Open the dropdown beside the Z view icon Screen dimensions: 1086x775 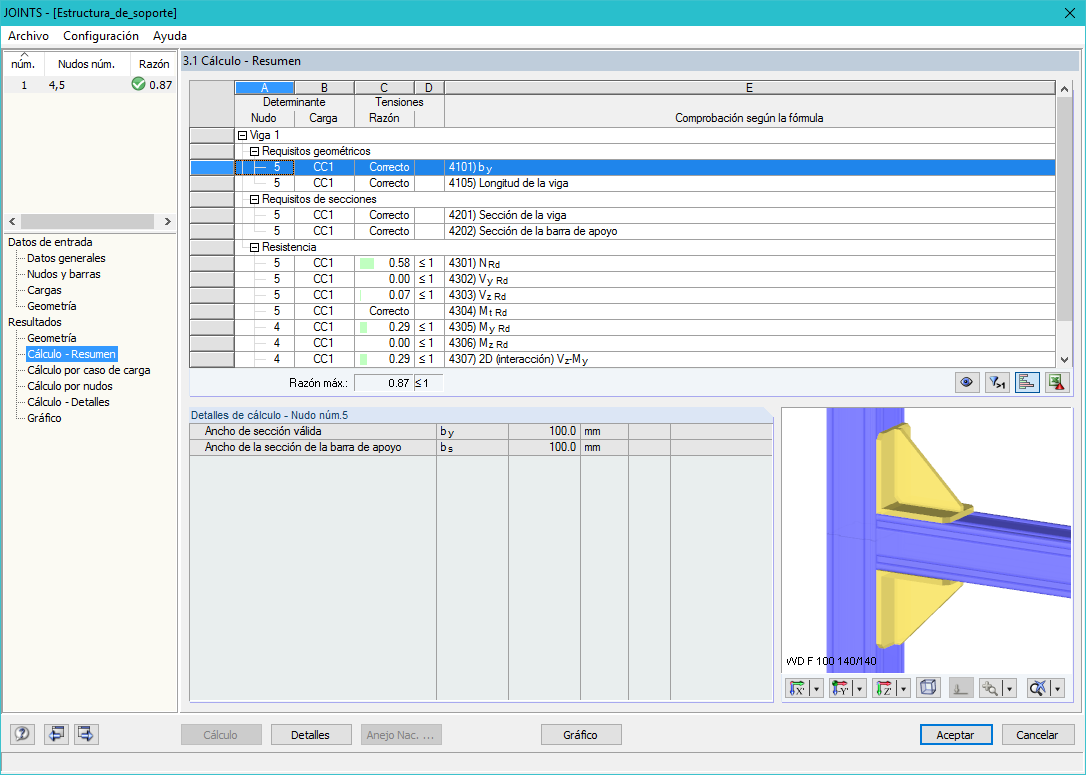tap(903, 688)
